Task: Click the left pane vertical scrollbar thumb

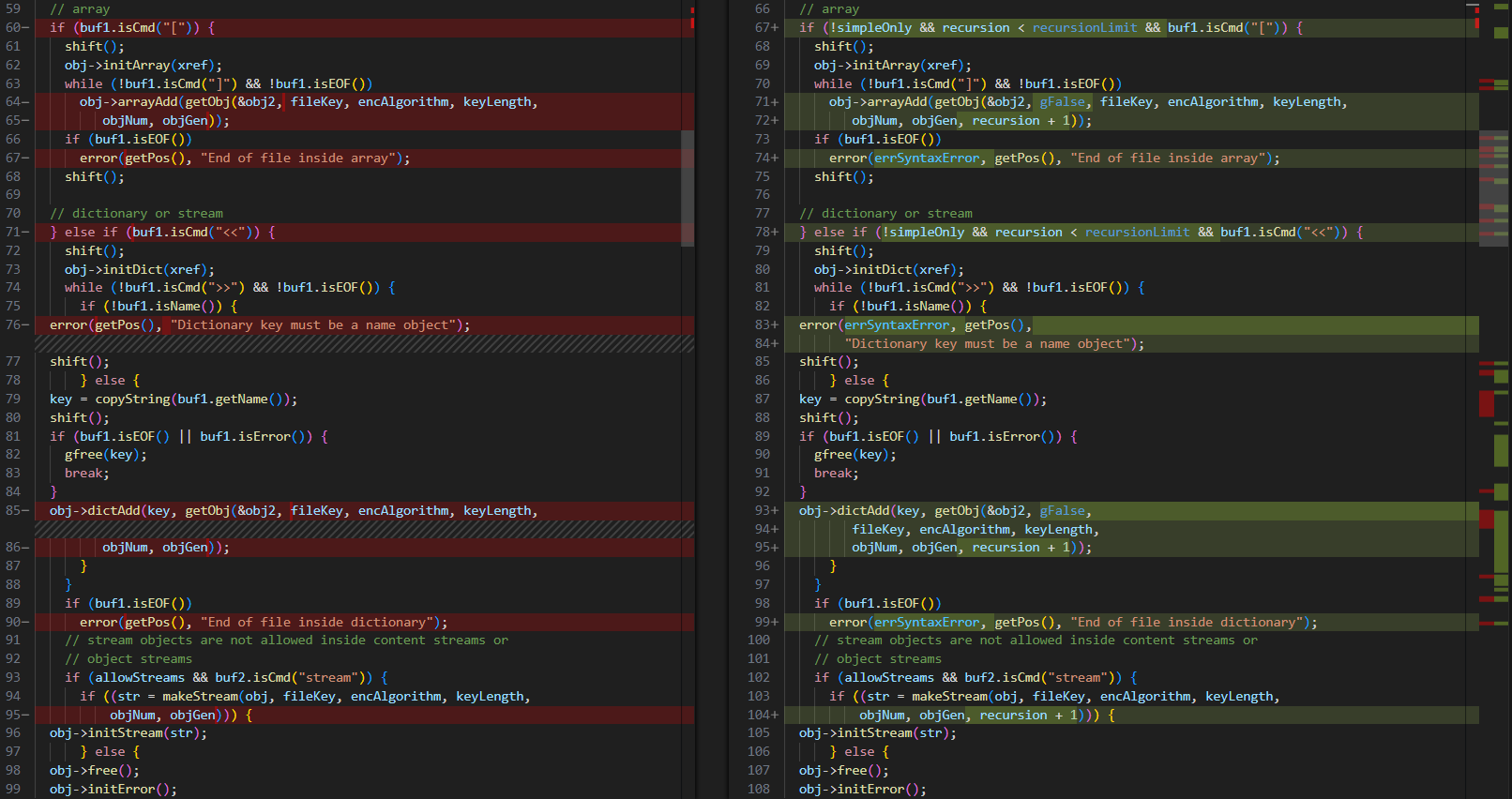Action: pyautogui.click(x=688, y=188)
